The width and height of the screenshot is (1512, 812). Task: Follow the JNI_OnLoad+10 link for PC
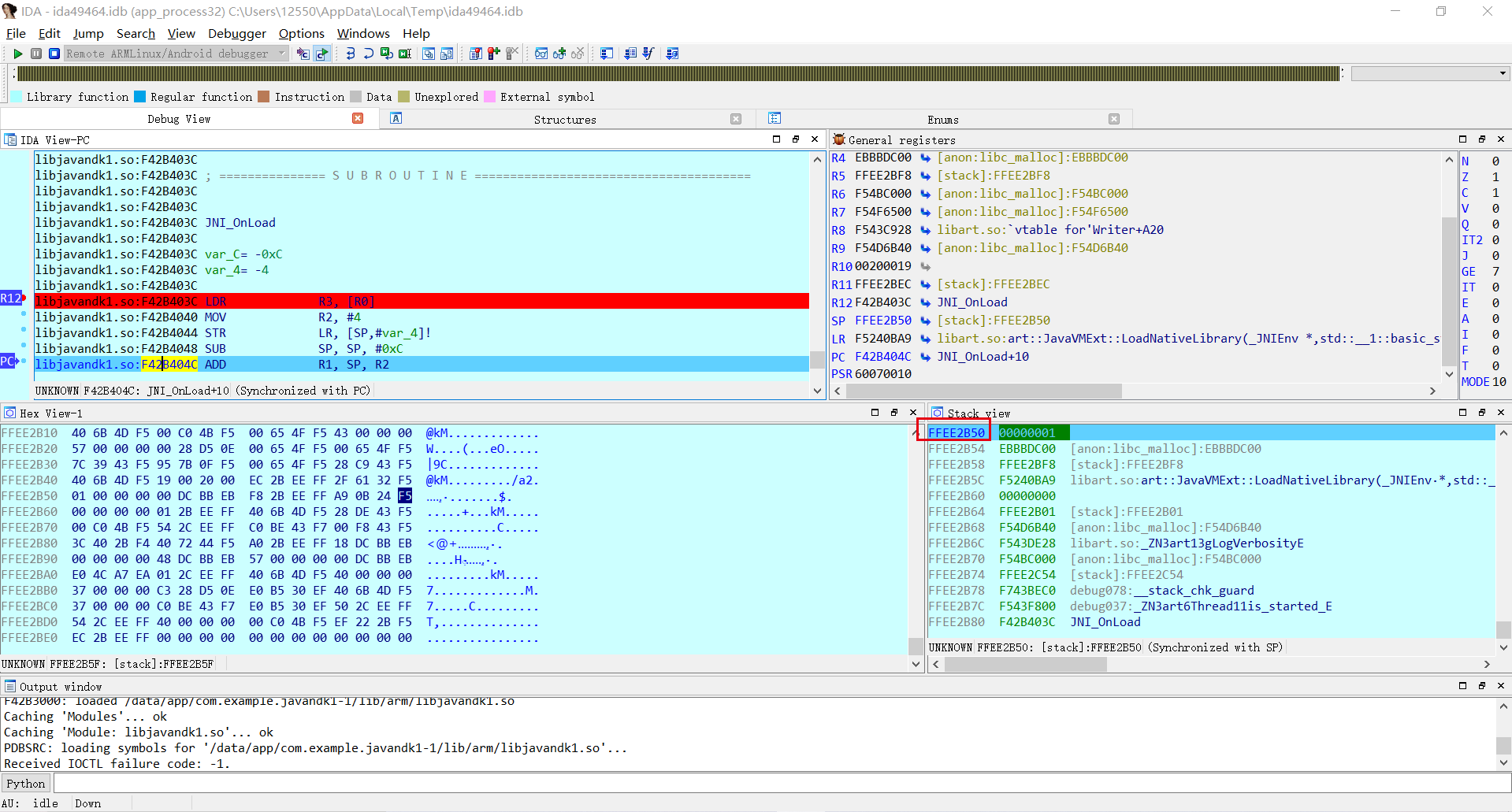coord(983,357)
